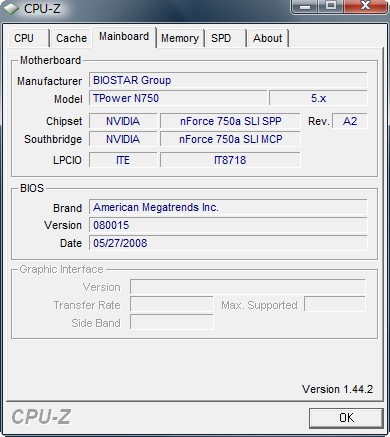Switch to the CPU tab
Image resolution: width=390 pixels, height=437 pixels.
point(28,38)
